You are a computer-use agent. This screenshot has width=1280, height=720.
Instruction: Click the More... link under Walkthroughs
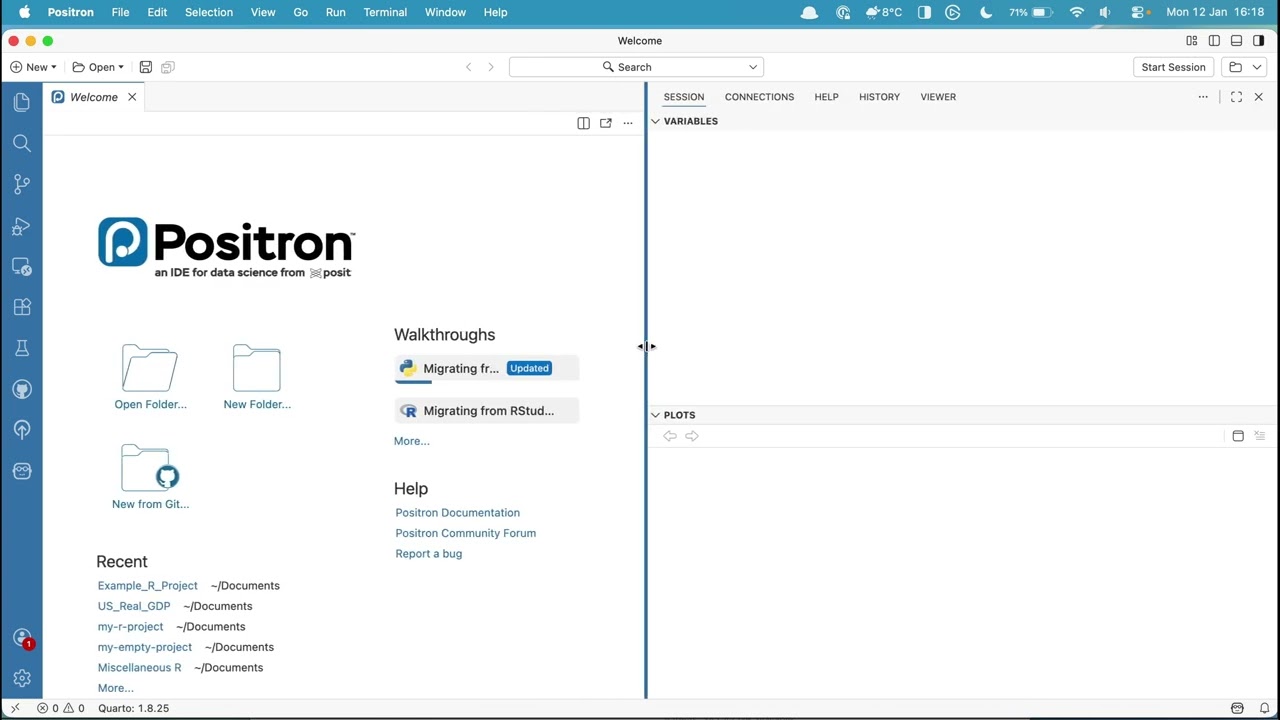click(411, 441)
